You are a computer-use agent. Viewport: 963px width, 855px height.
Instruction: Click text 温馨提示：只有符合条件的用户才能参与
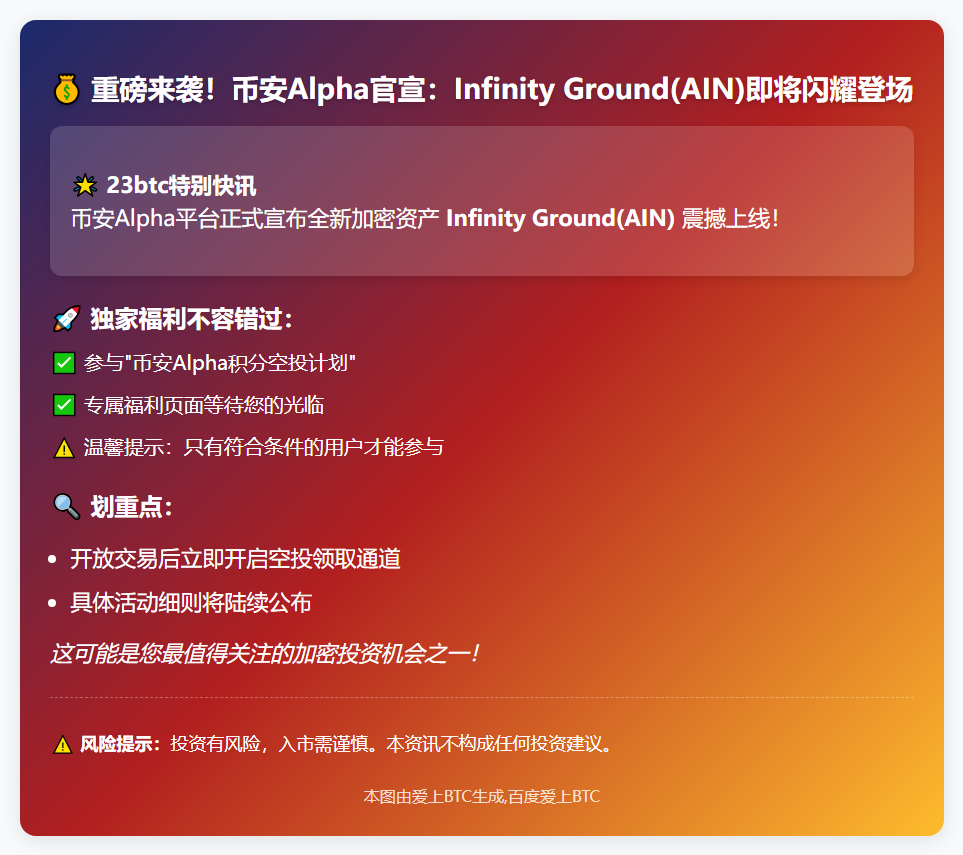[263, 447]
